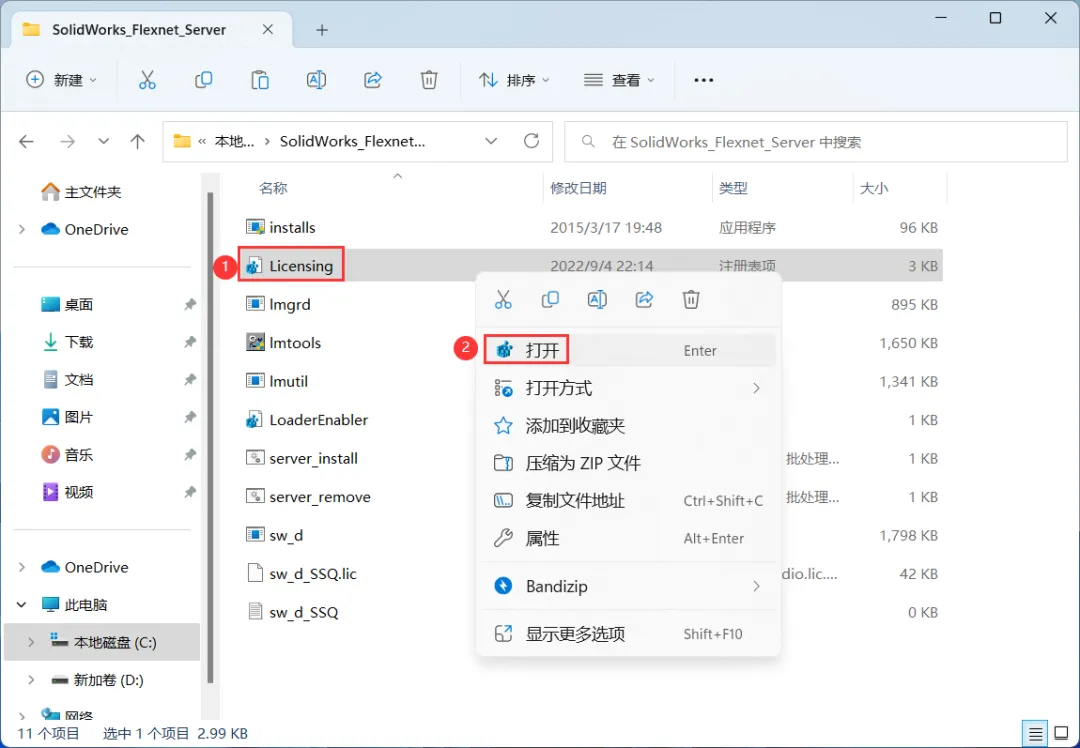This screenshot has height=748, width=1080.
Task: Close the SolidWorks_Flexnet_Server tab
Action: point(268,30)
